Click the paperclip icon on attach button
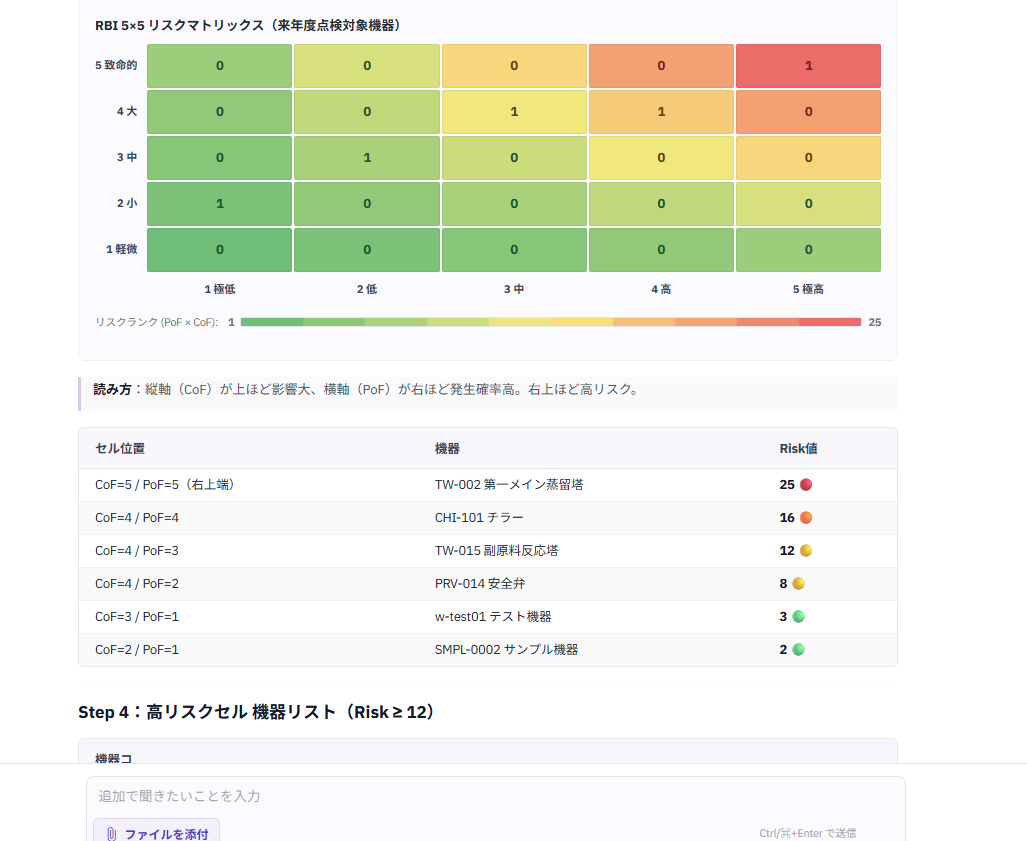Image resolution: width=1027 pixels, height=841 pixels. click(111, 834)
